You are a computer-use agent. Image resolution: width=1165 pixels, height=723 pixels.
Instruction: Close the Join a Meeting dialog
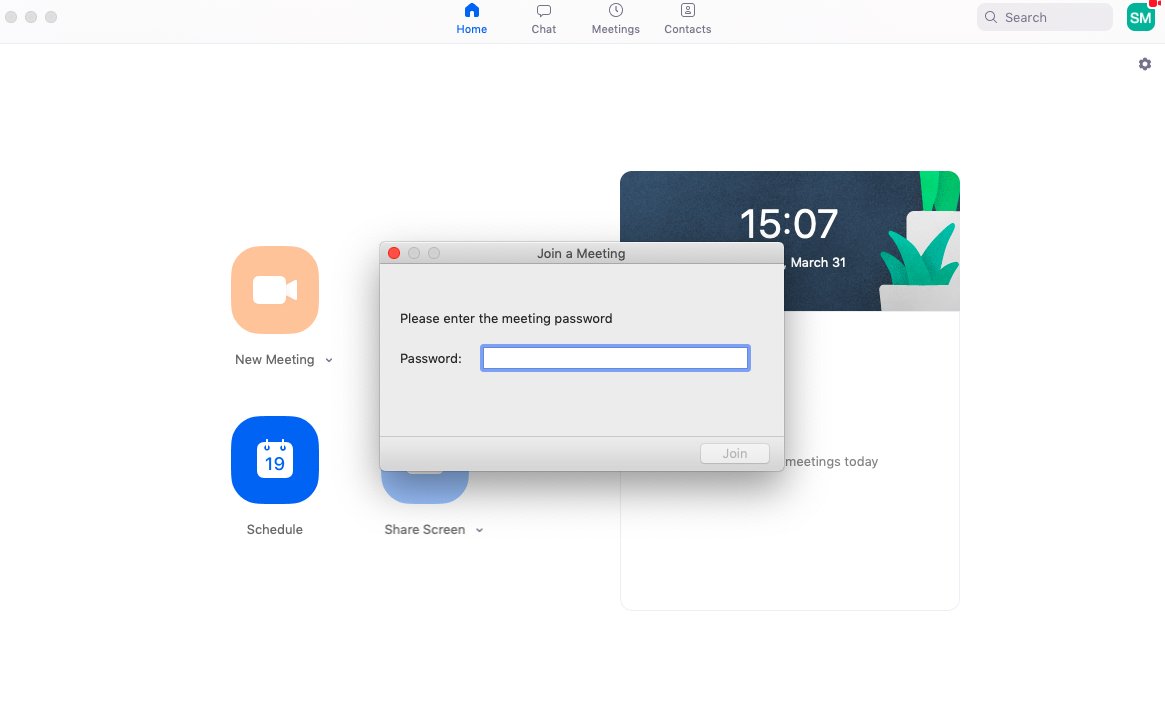394,253
